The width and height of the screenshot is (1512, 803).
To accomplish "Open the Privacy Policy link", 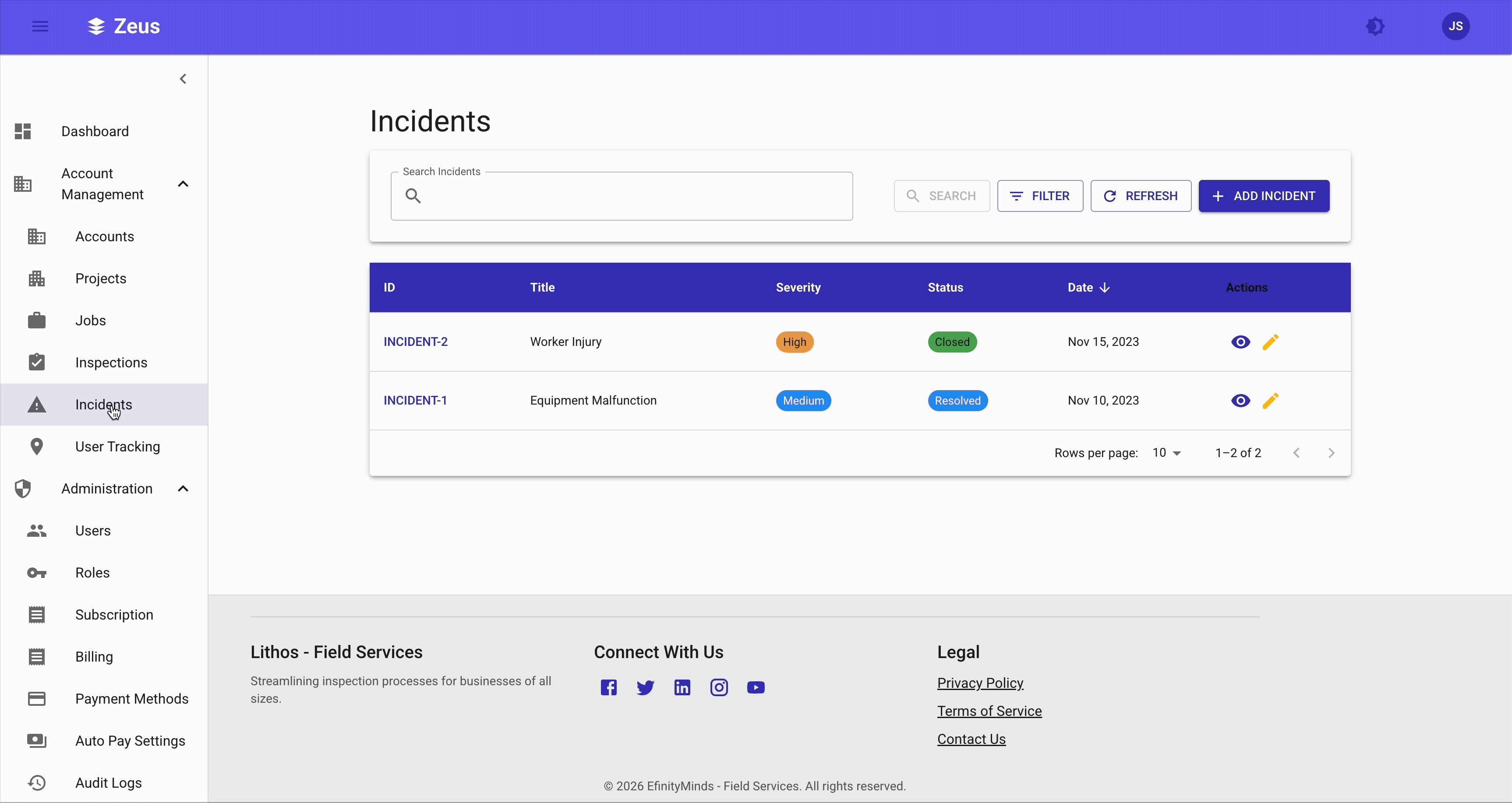I will [980, 683].
